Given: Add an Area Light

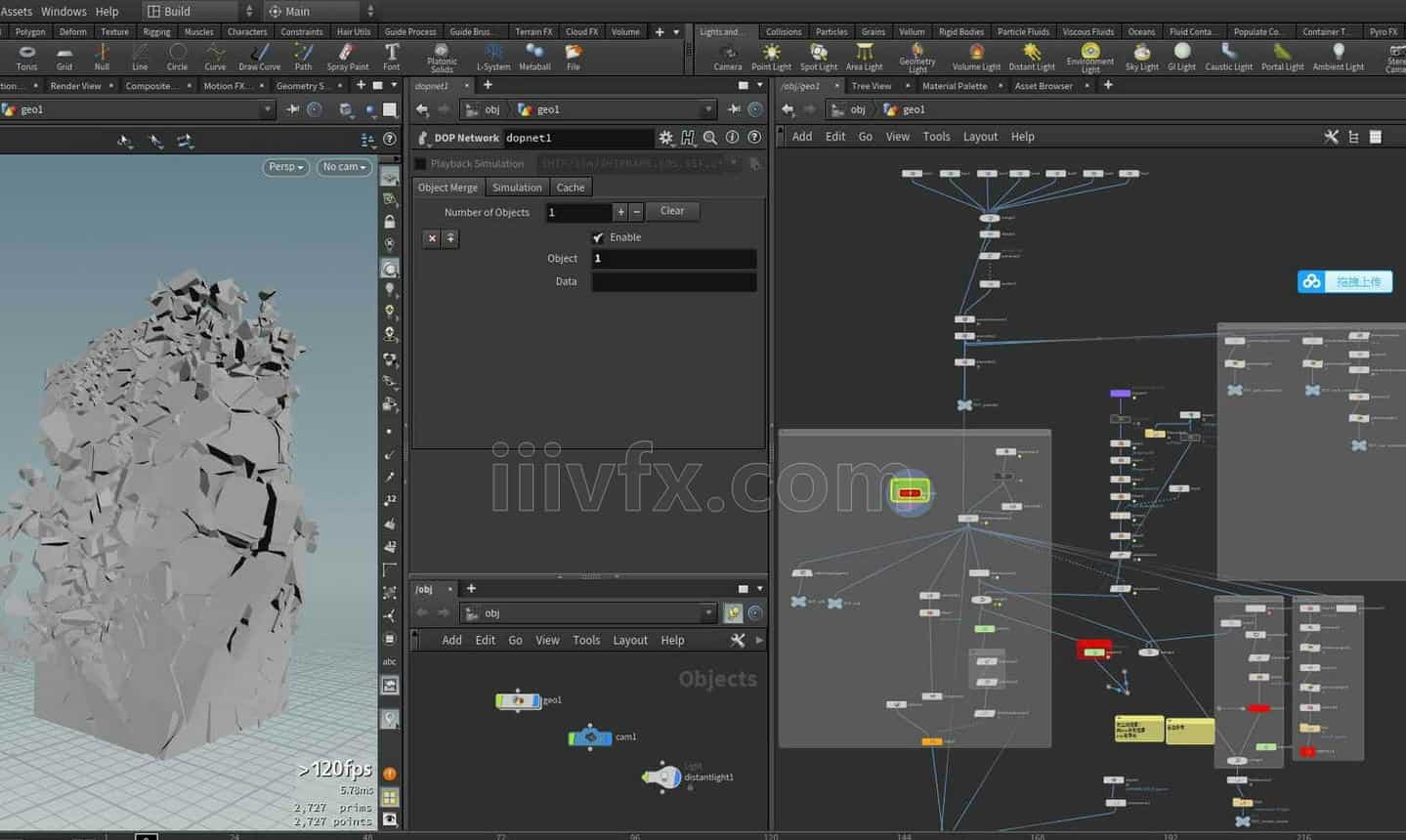Looking at the screenshot, I should coord(865,57).
